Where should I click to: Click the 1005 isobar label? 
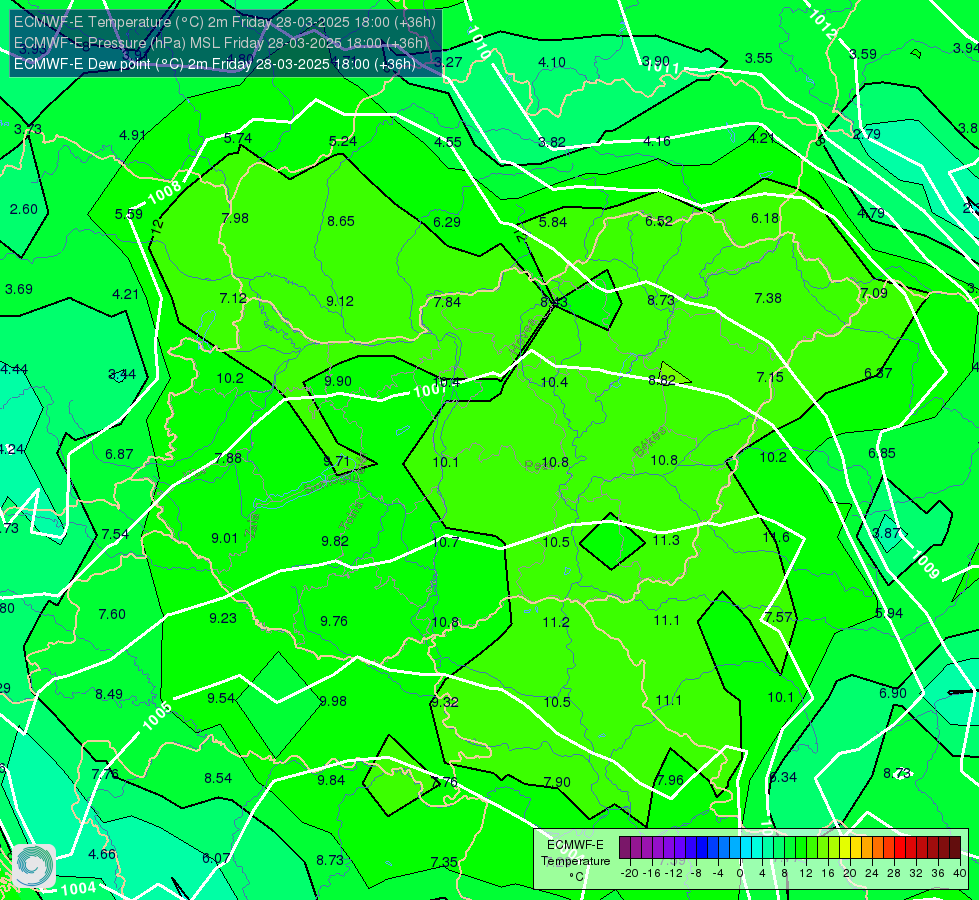157,716
